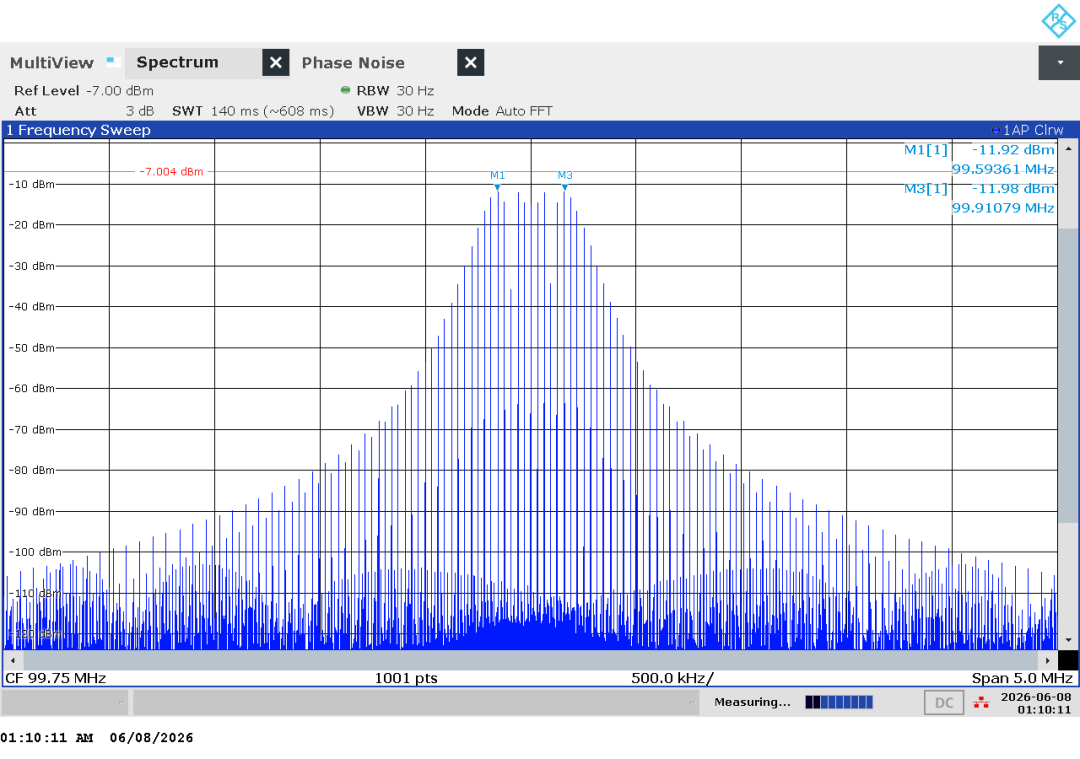Click the SWT 140 ms sweep time
This screenshot has width=1080, height=759.
[x=253, y=112]
